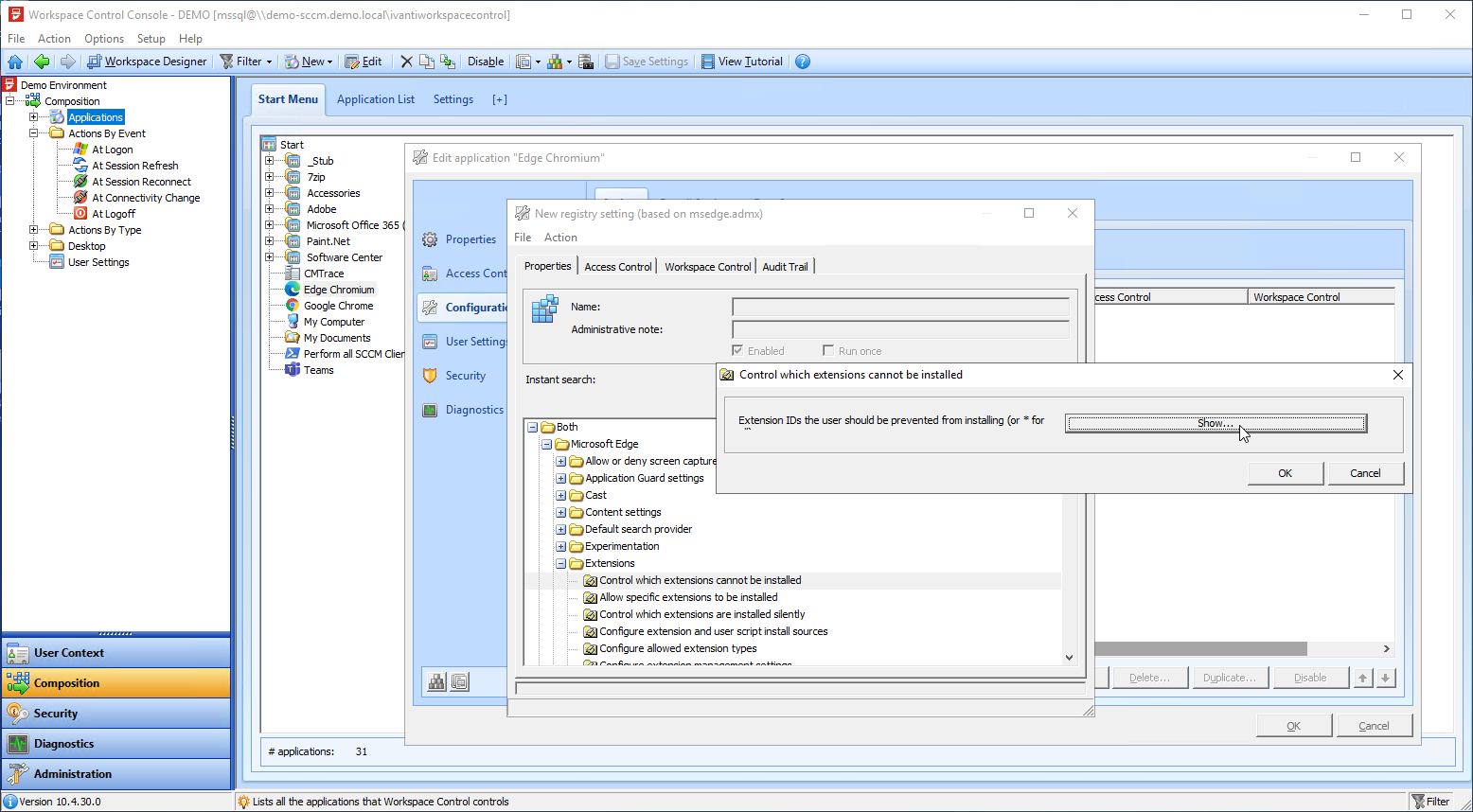Click the Home icon in the toolbar
The image size is (1473, 812).
point(15,62)
